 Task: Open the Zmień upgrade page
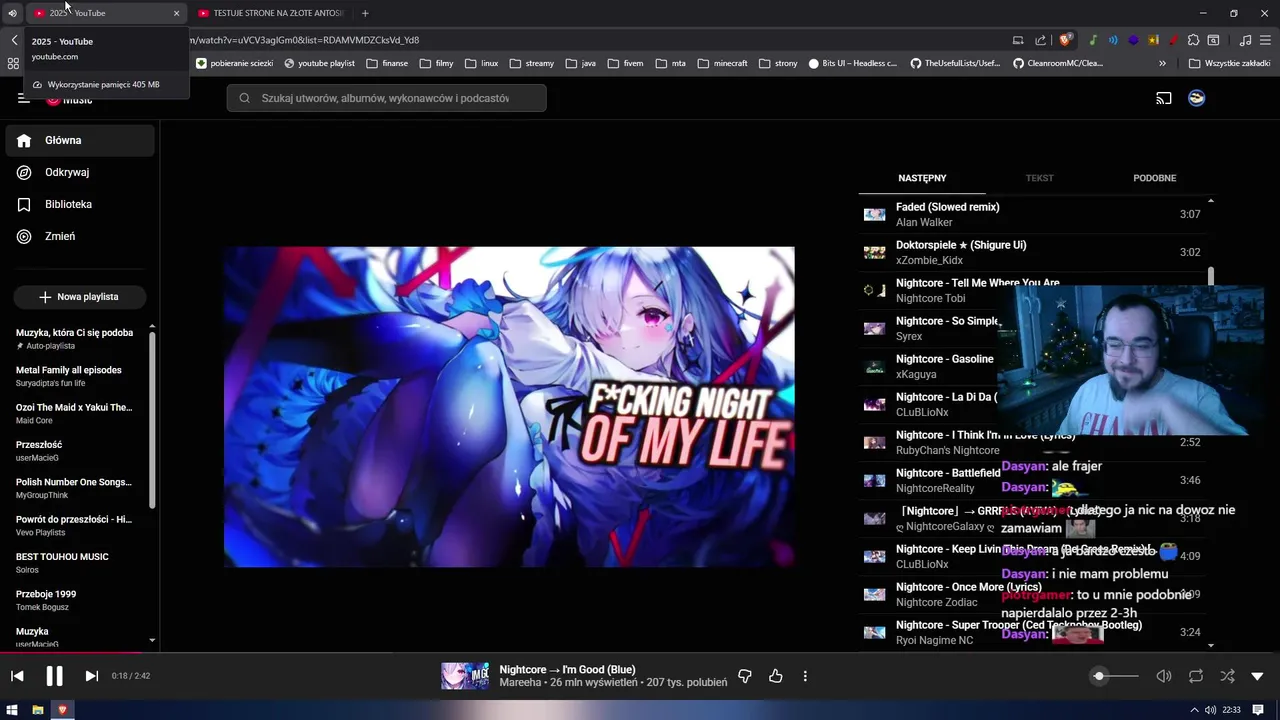(80, 237)
